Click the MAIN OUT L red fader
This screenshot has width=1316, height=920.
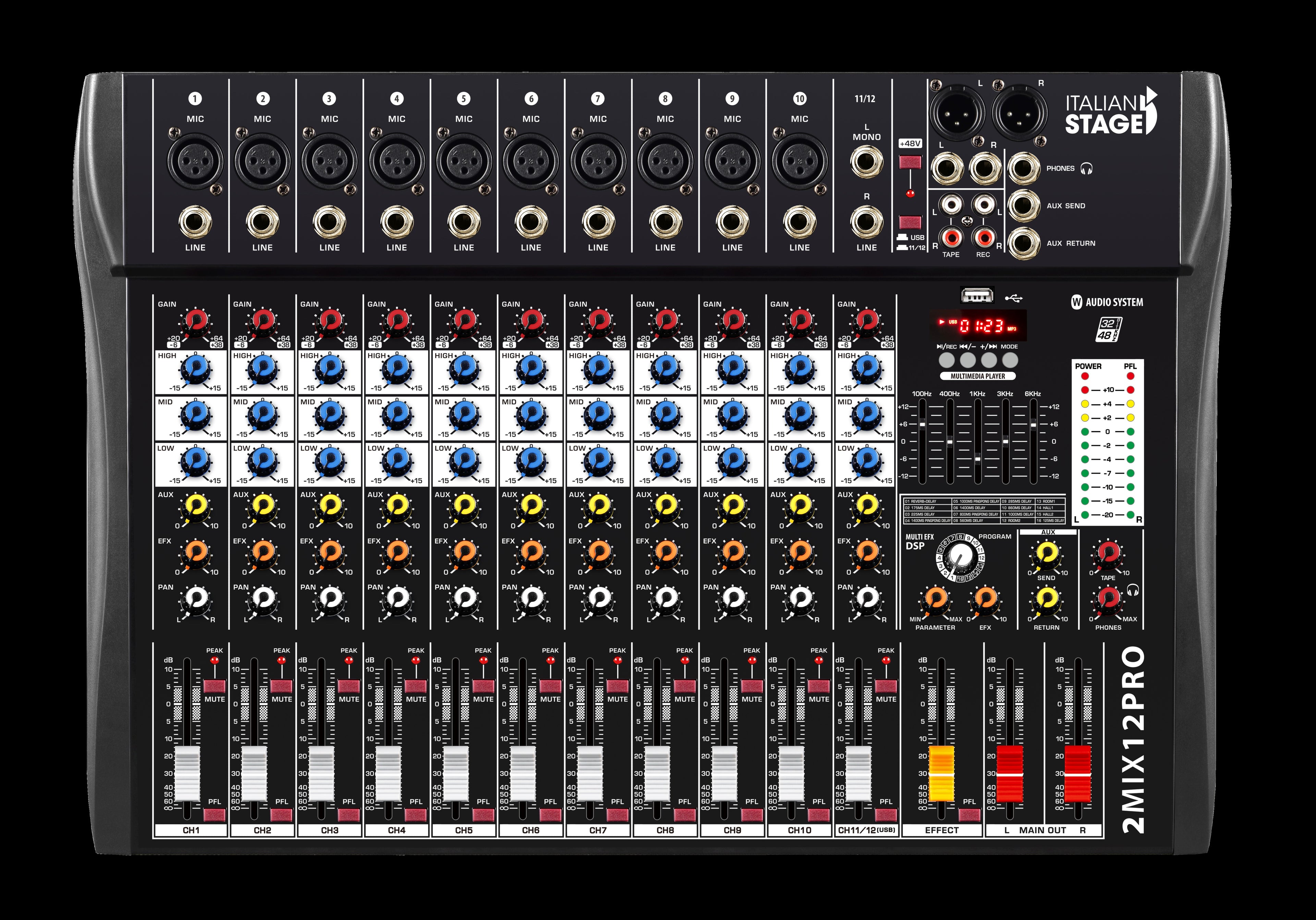pos(1010,774)
